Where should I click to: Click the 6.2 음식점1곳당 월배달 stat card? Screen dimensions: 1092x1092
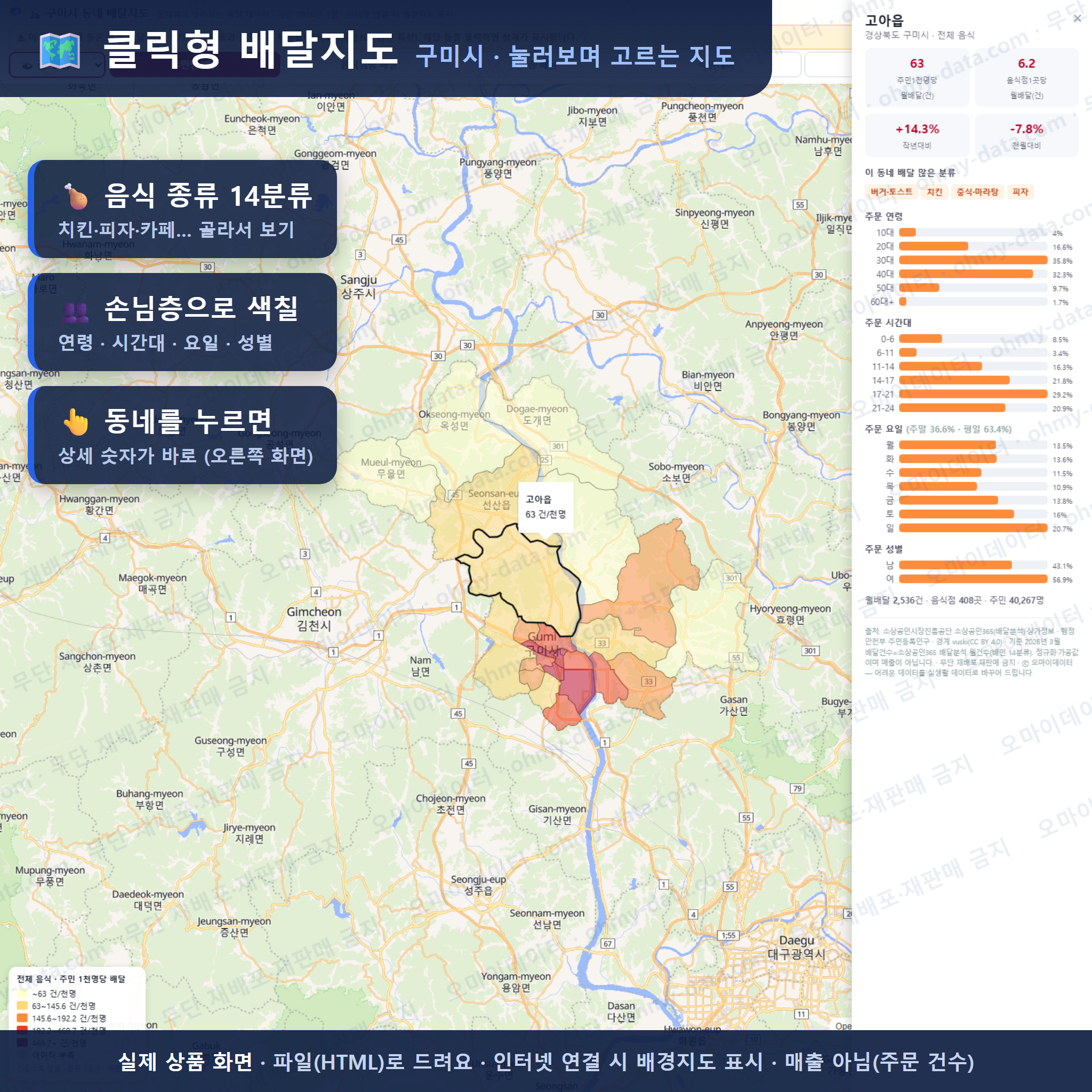(1026, 78)
